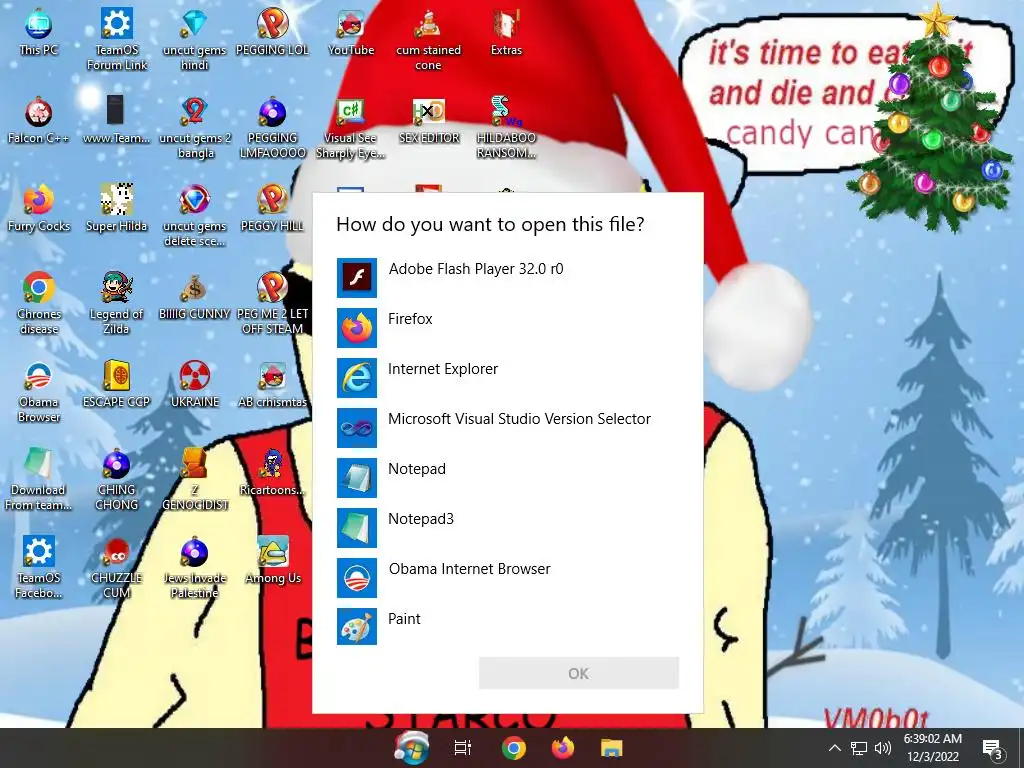Select the Download From team... icon
The image size is (1024, 768).
pos(38,479)
